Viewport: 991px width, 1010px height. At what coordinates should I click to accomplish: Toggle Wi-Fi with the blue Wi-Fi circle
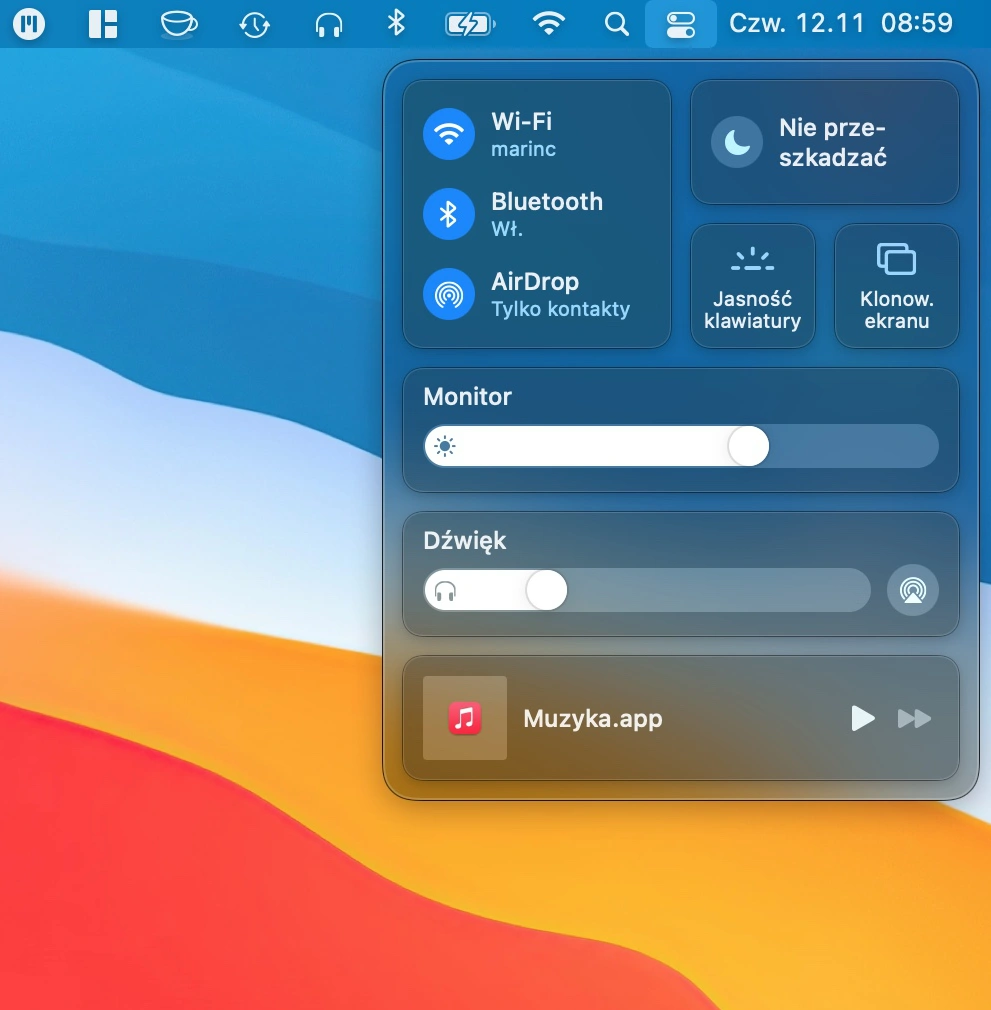[449, 133]
